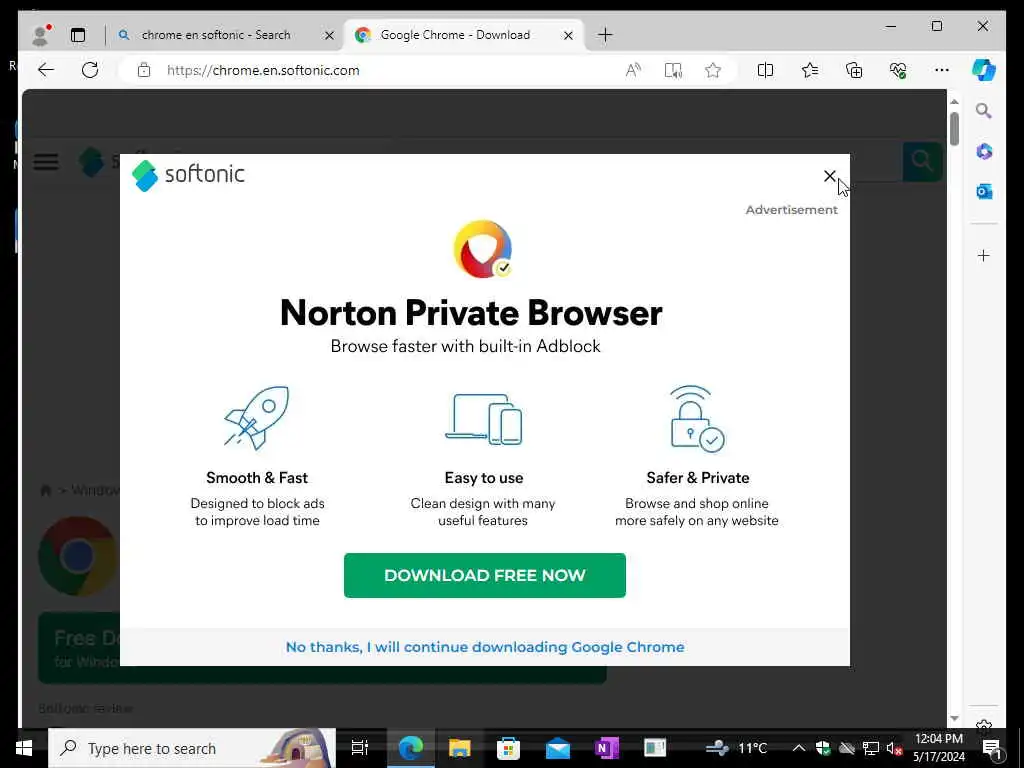The height and width of the screenshot is (768, 1024).
Task: Click Softonic green search button
Action: coord(922,161)
